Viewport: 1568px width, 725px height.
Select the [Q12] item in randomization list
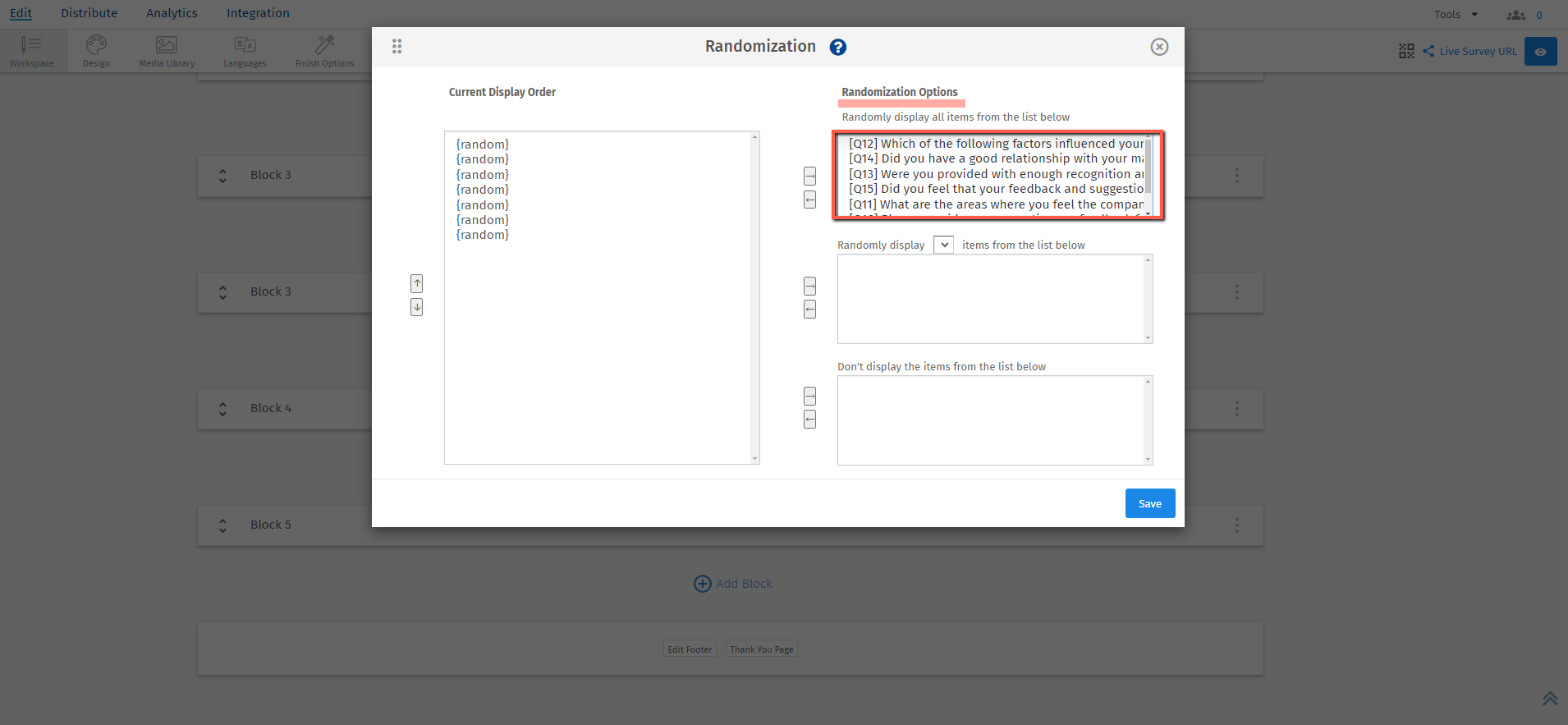pyautogui.click(x=996, y=144)
